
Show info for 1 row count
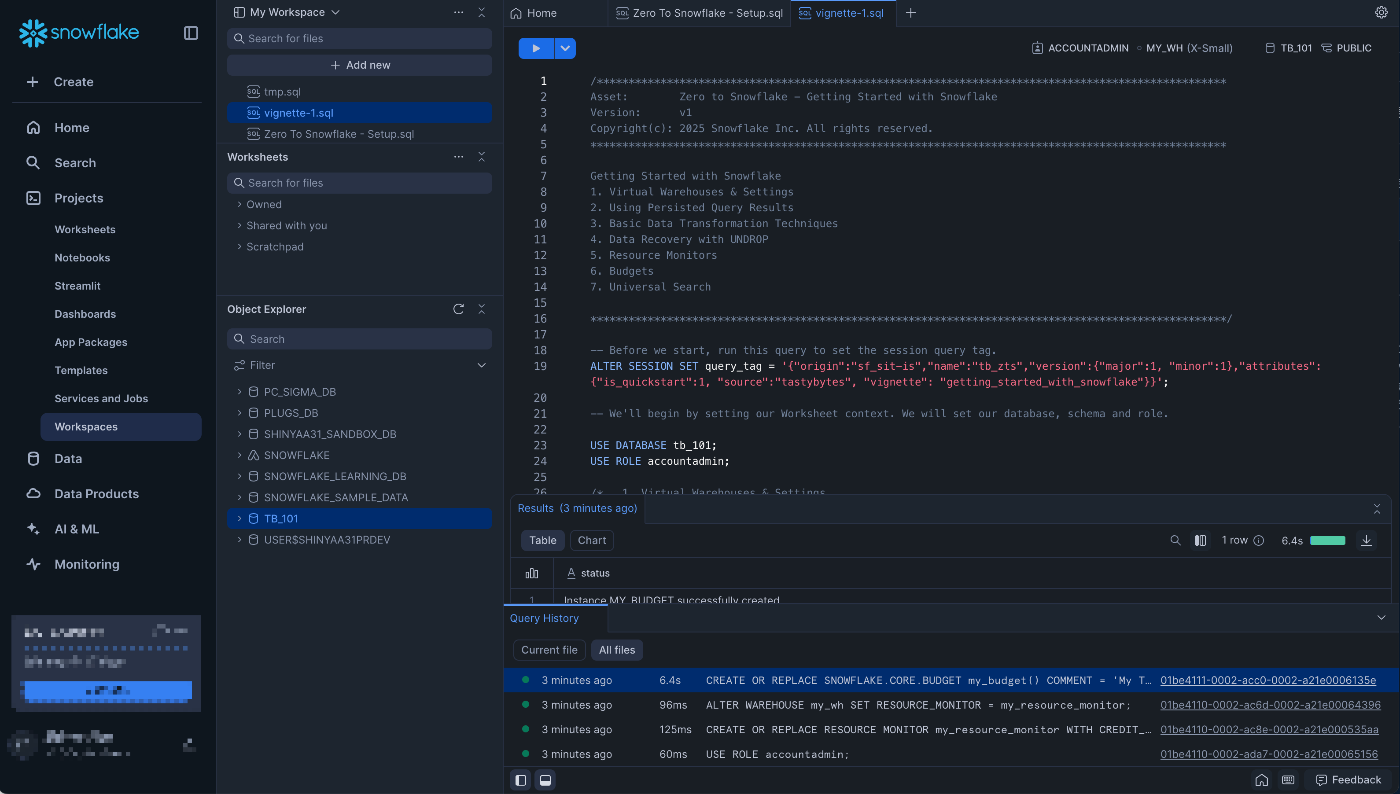pyautogui.click(x=1259, y=540)
